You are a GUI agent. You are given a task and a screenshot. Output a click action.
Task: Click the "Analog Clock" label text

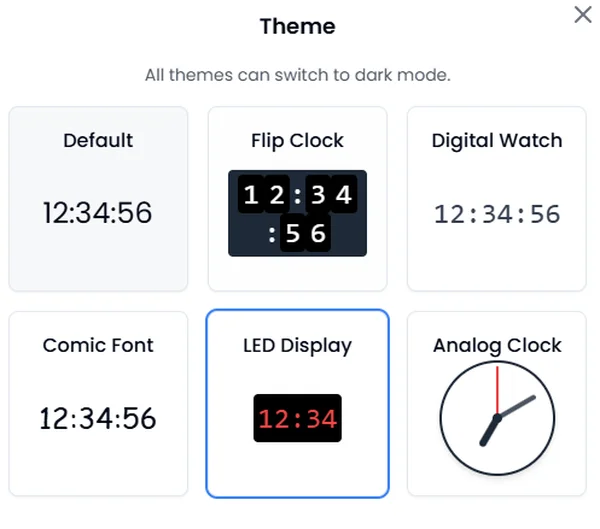pos(497,346)
